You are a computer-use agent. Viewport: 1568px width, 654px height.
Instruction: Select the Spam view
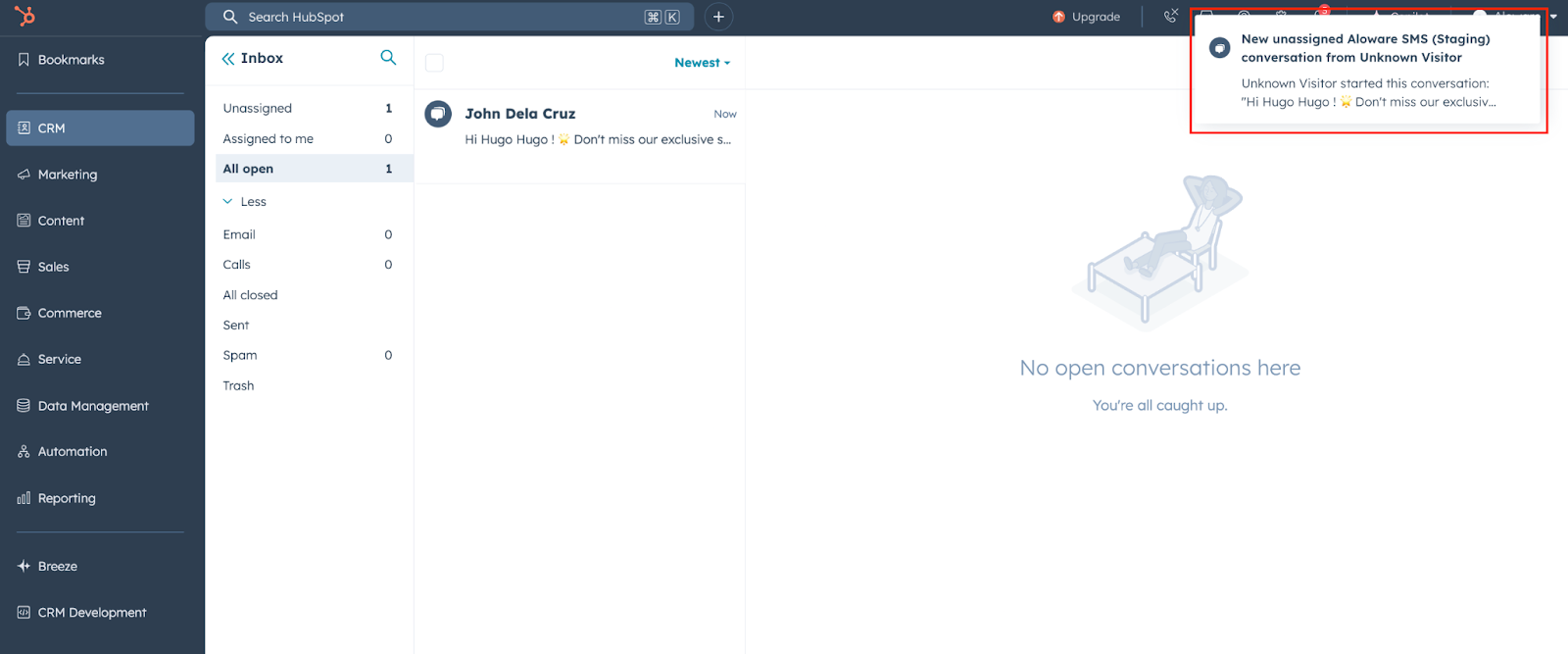(x=315, y=355)
